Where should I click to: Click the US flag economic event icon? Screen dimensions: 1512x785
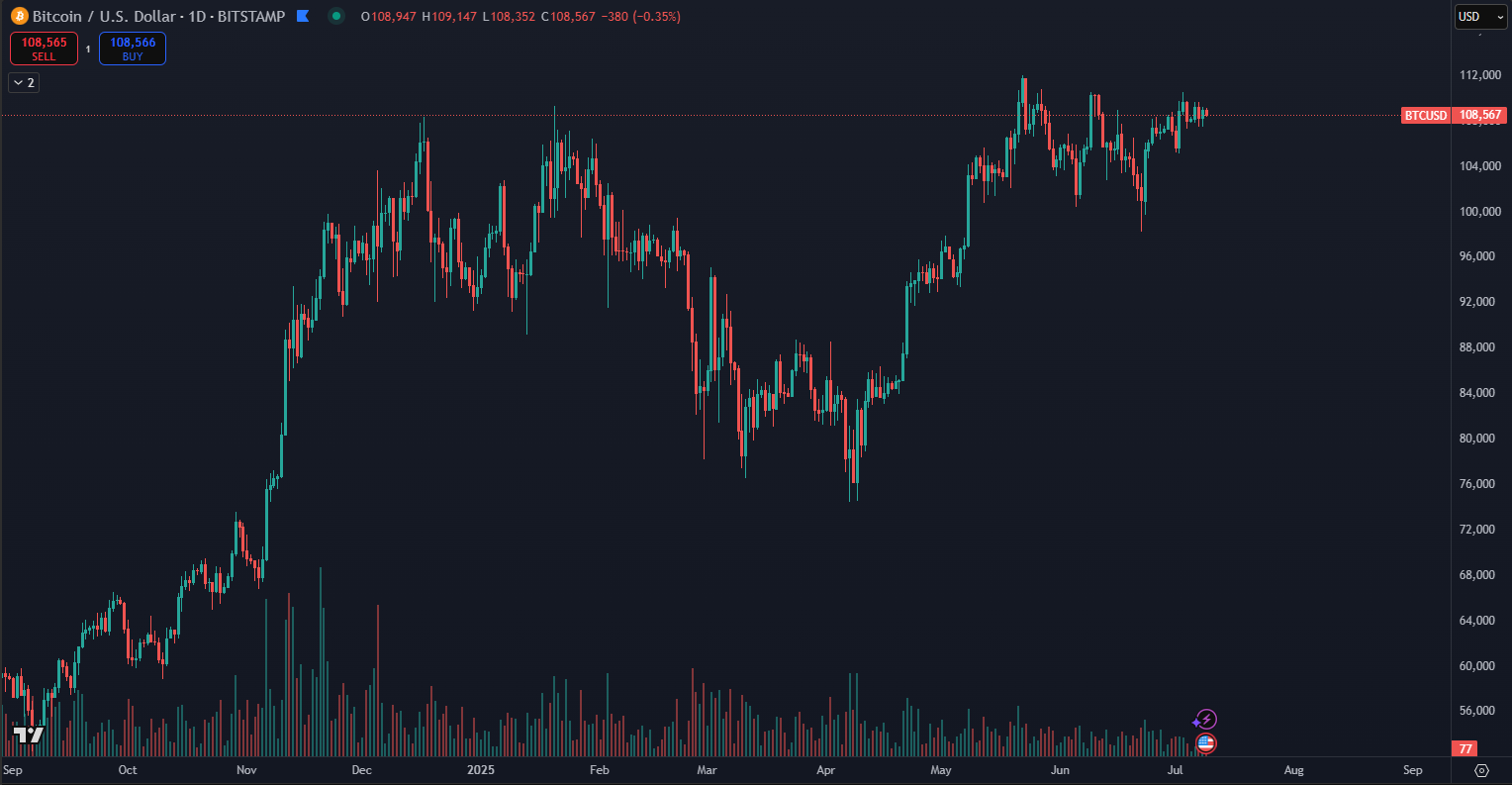(x=1205, y=742)
